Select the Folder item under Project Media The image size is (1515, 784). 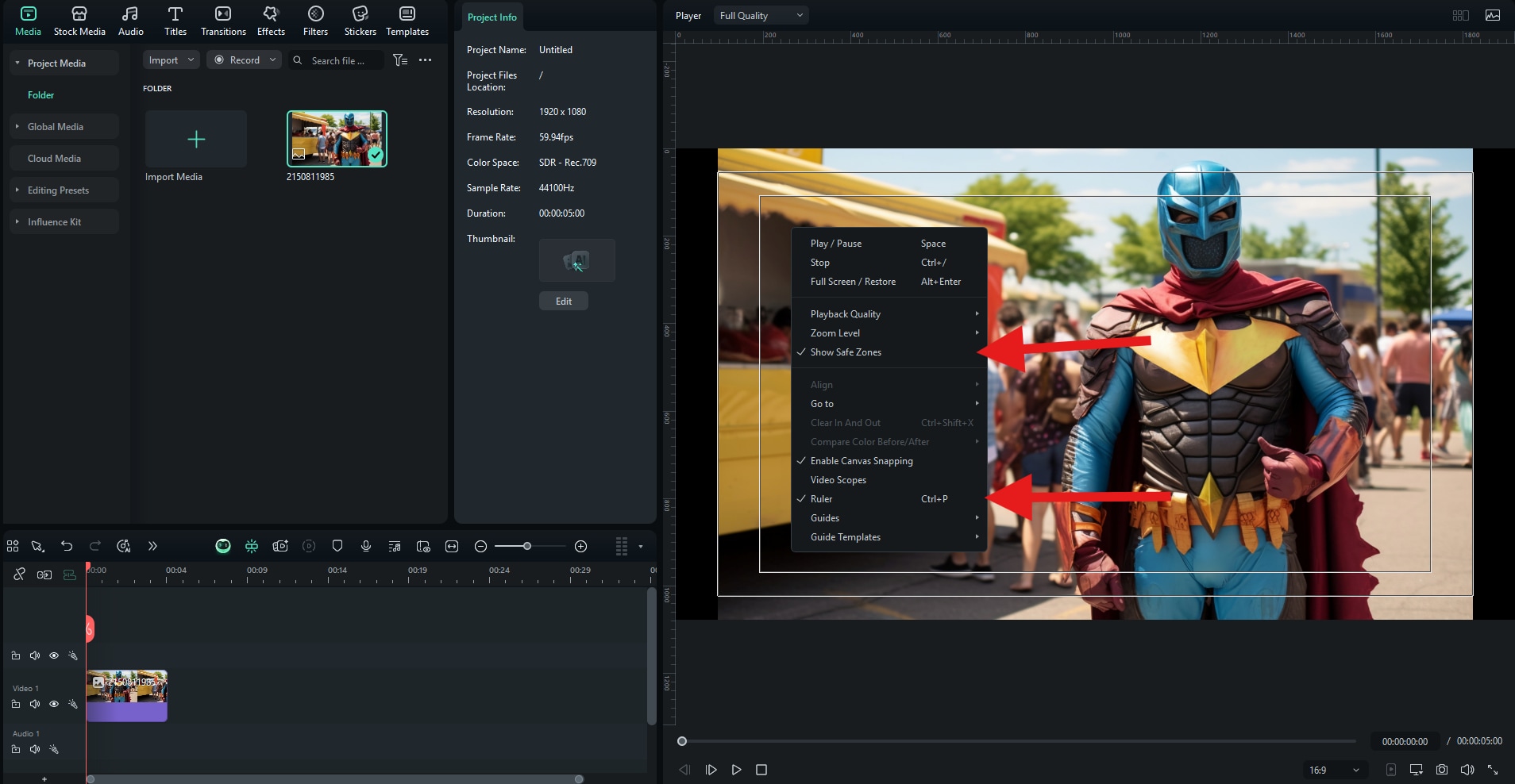[41, 95]
